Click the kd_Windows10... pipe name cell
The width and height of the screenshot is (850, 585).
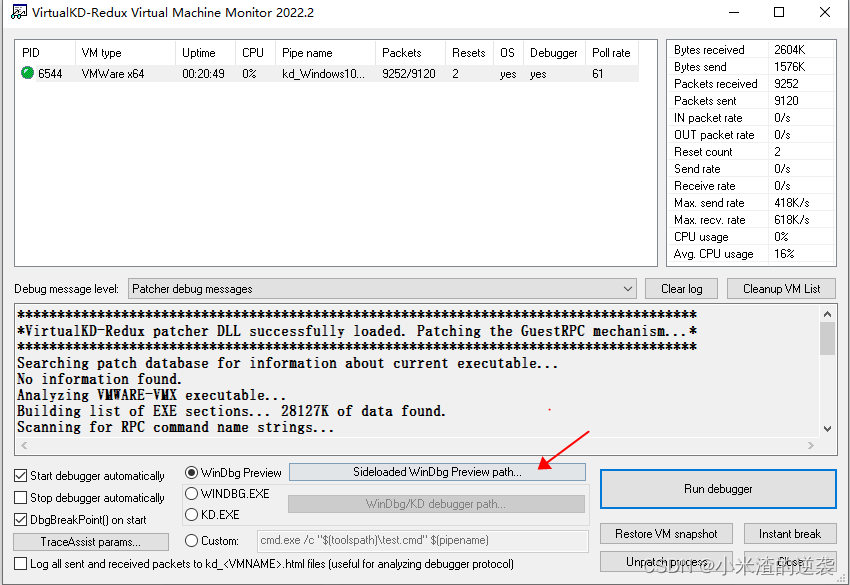point(323,74)
